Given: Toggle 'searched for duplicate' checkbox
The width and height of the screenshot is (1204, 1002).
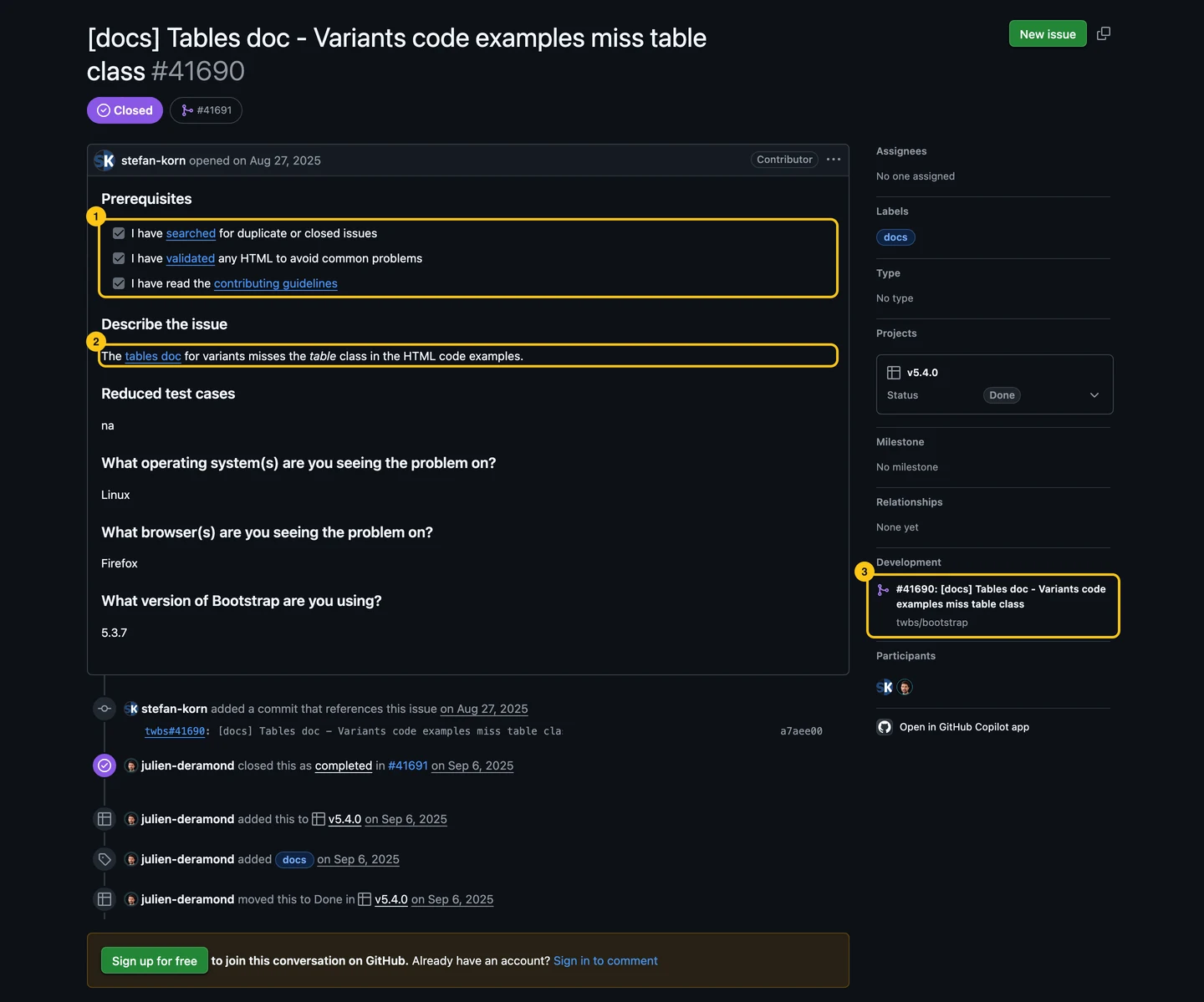Looking at the screenshot, I should [x=119, y=233].
